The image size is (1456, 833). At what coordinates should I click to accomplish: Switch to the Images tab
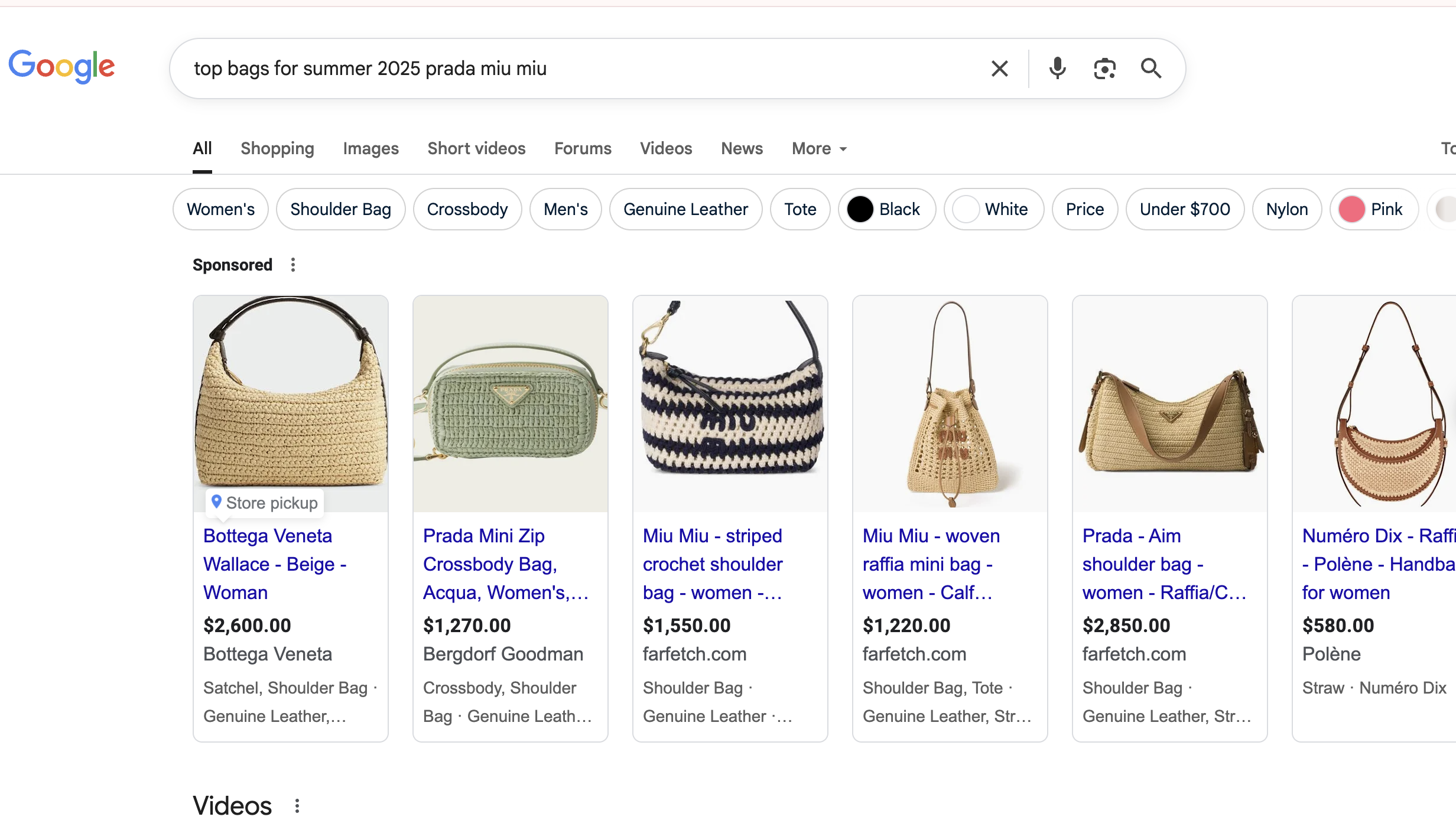click(x=370, y=148)
